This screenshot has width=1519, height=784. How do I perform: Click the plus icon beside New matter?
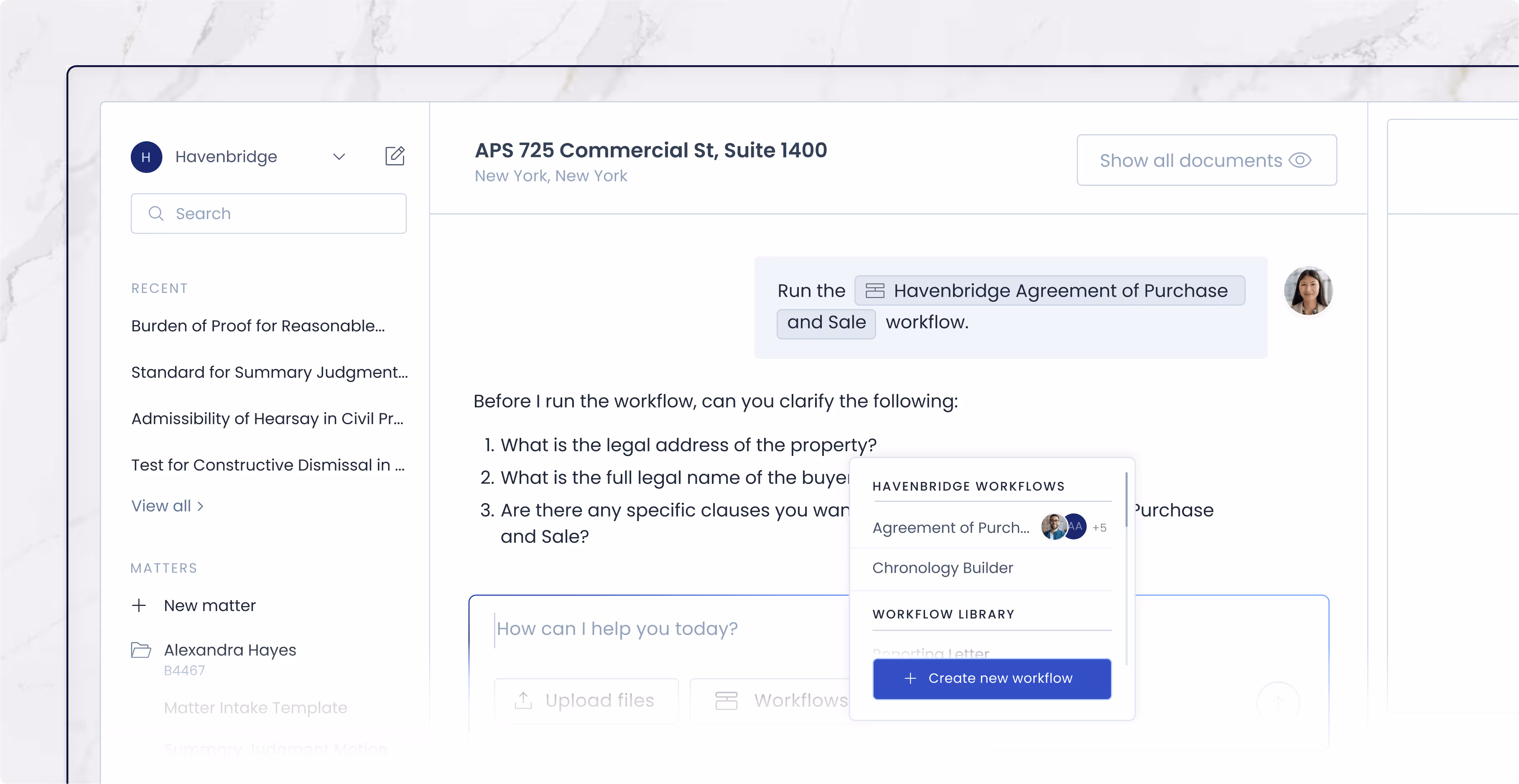coord(139,606)
